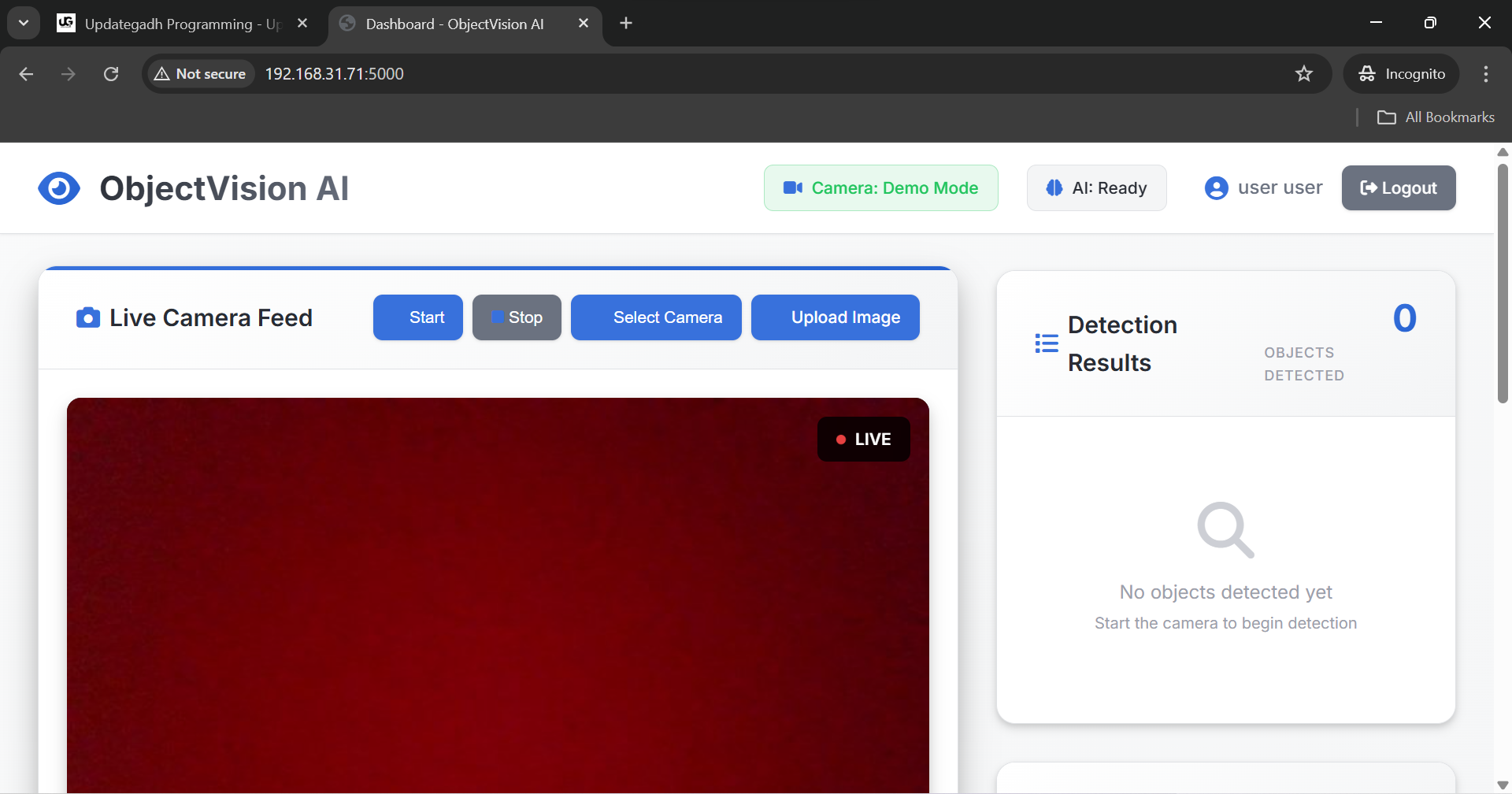Click the 'Live Camera Feed' heading

point(211,317)
